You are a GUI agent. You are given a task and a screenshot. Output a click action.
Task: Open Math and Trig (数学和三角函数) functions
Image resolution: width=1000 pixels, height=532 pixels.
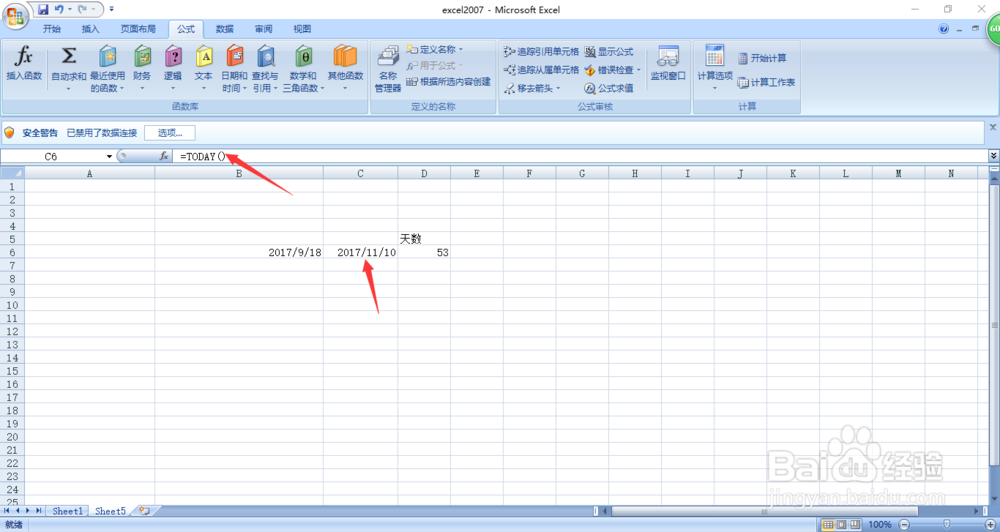[x=304, y=69]
